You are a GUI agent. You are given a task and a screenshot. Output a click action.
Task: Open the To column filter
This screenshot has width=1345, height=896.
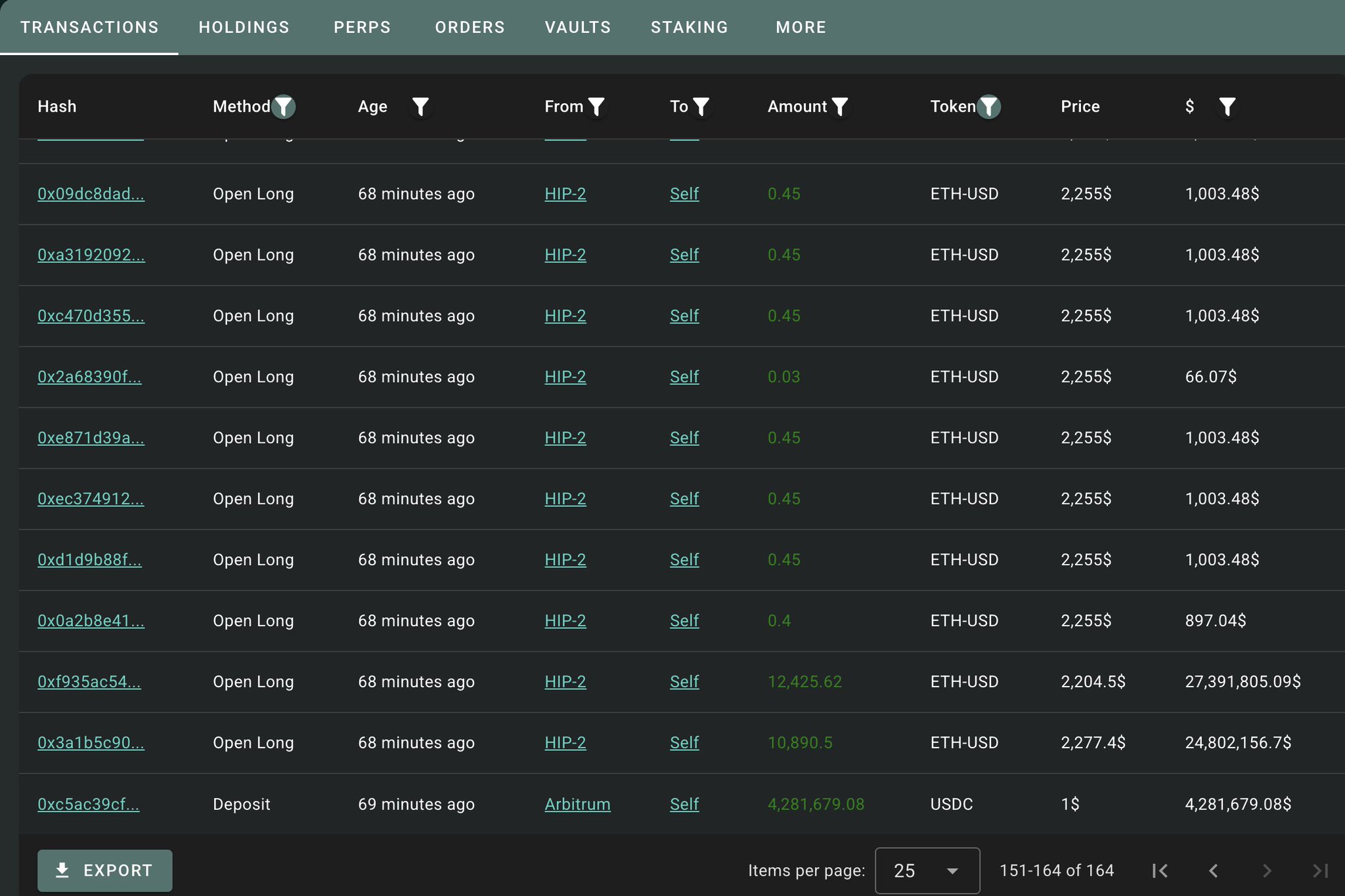(x=701, y=106)
